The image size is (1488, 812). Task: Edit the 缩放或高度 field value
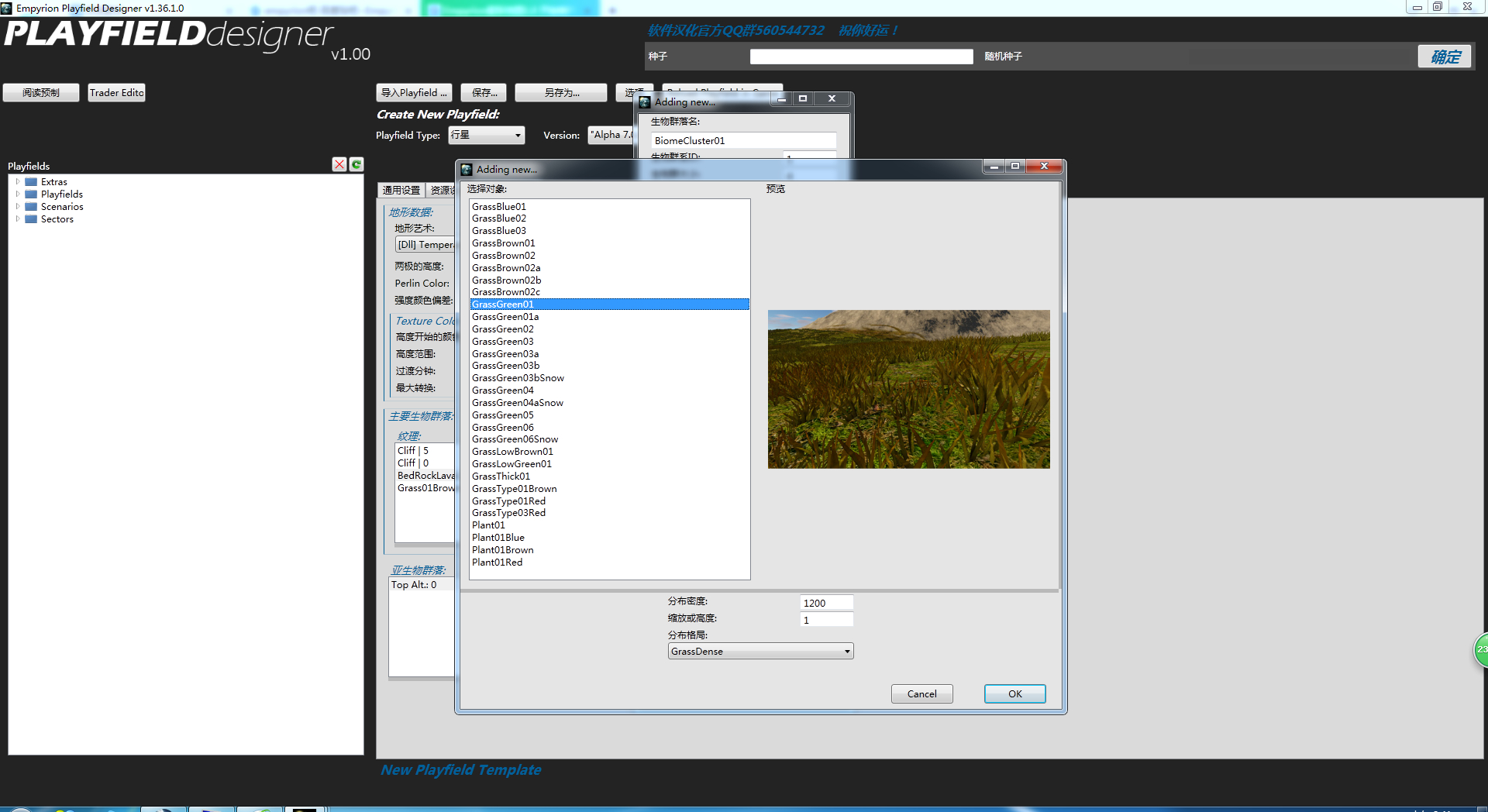[x=826, y=620]
